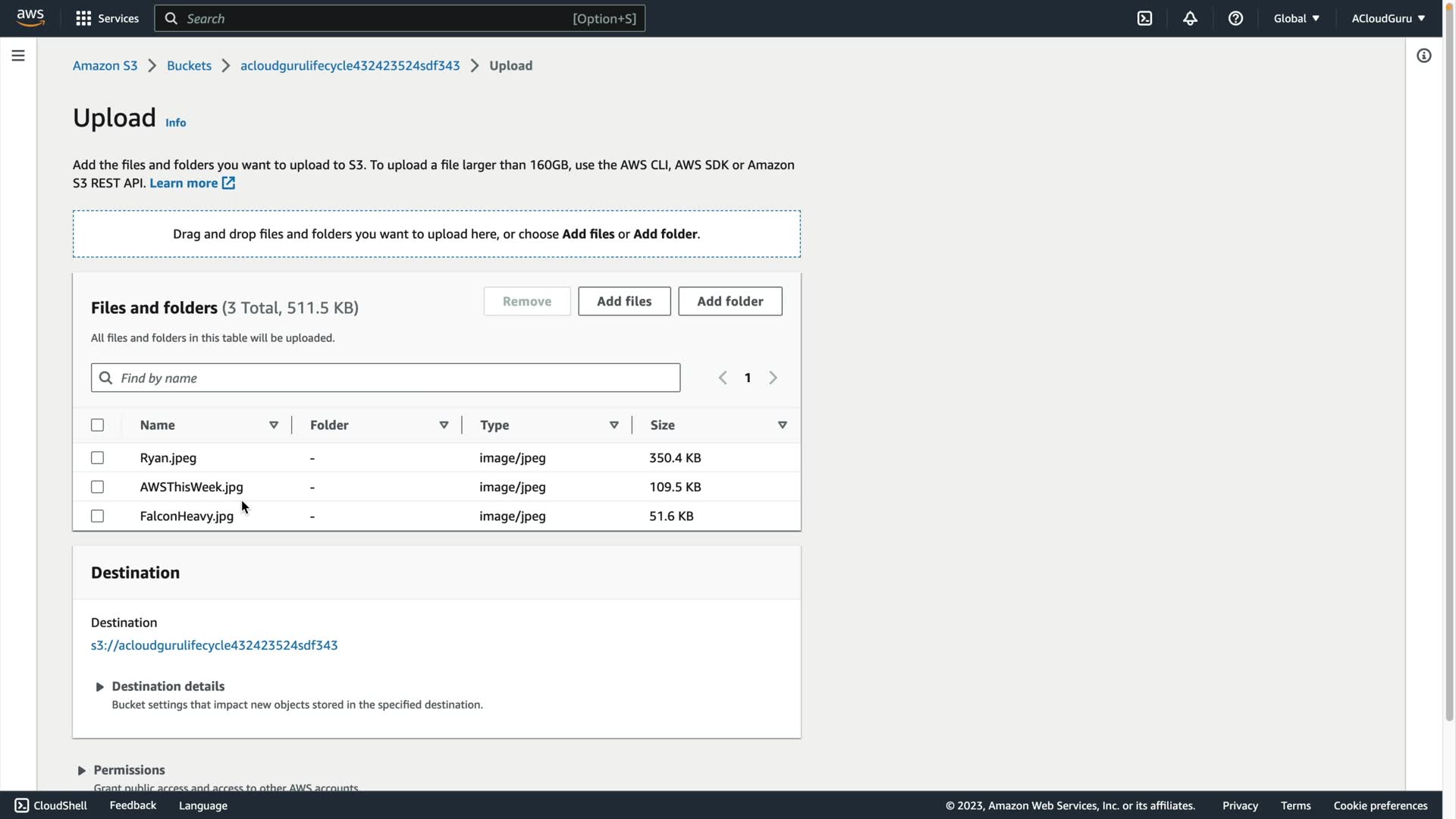Select the AWSThisWeek.jpg checkbox
Viewport: 1456px width, 819px height.
point(97,487)
